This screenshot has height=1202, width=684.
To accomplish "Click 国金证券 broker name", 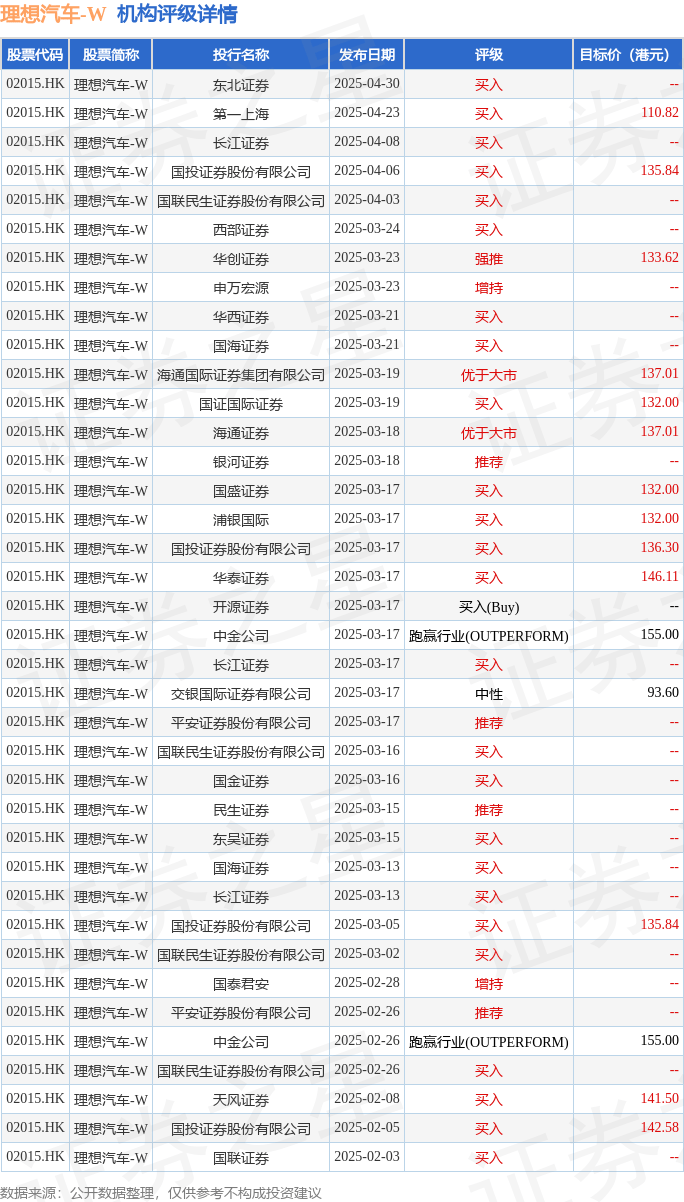I will (241, 781).
